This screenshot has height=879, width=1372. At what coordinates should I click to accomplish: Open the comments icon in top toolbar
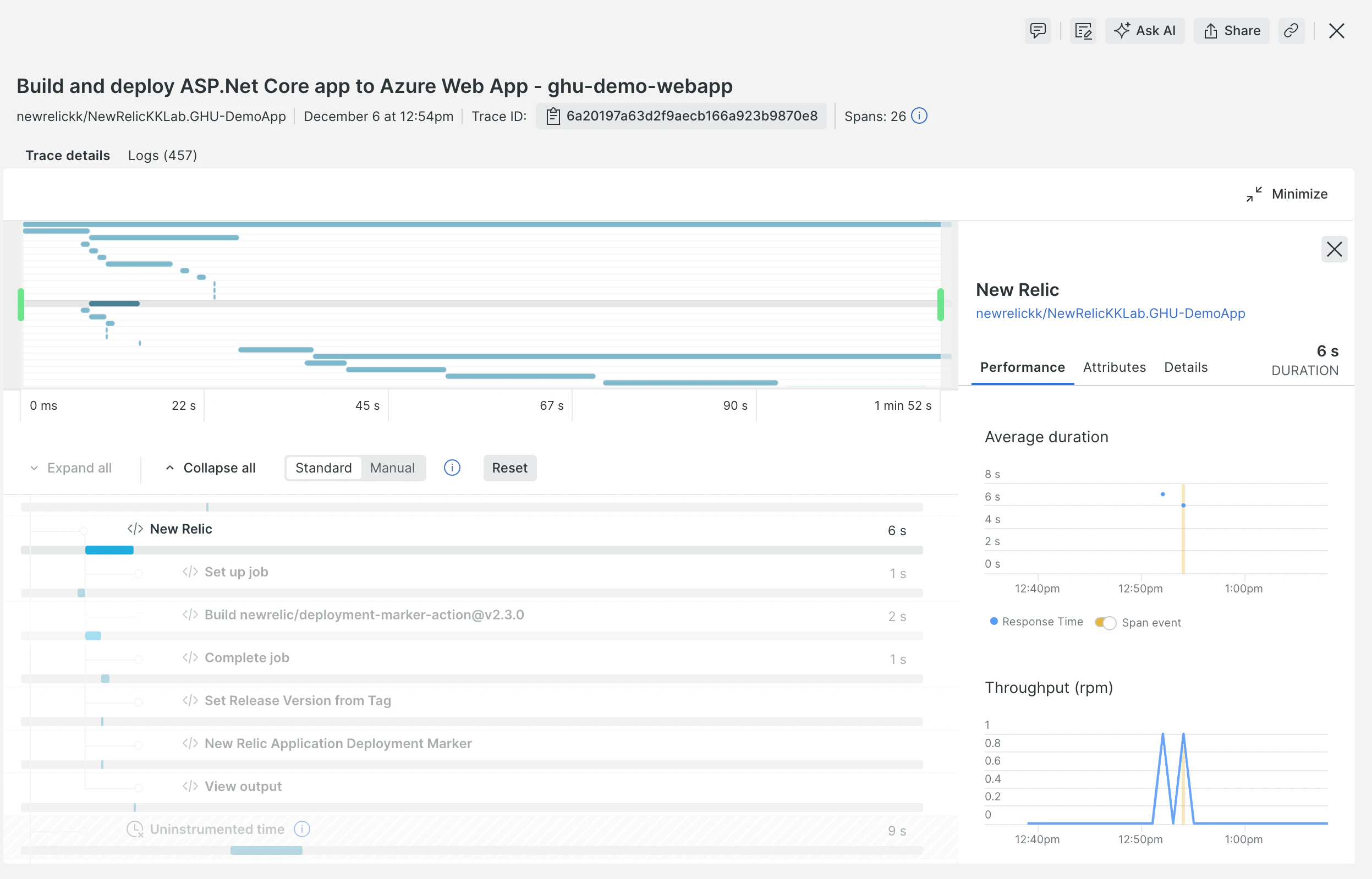pyautogui.click(x=1038, y=31)
